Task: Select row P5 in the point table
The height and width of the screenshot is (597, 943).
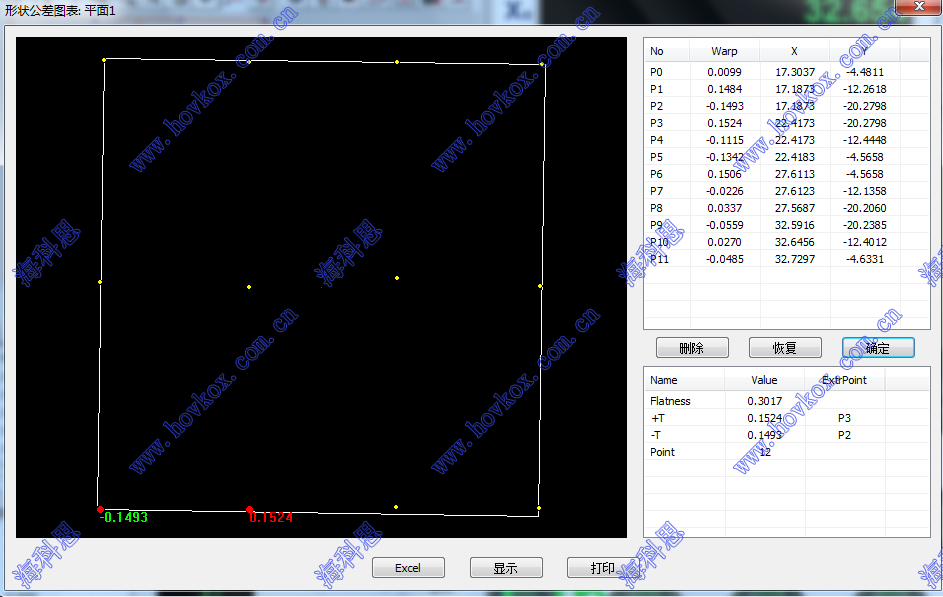Action: pyautogui.click(x=787, y=157)
